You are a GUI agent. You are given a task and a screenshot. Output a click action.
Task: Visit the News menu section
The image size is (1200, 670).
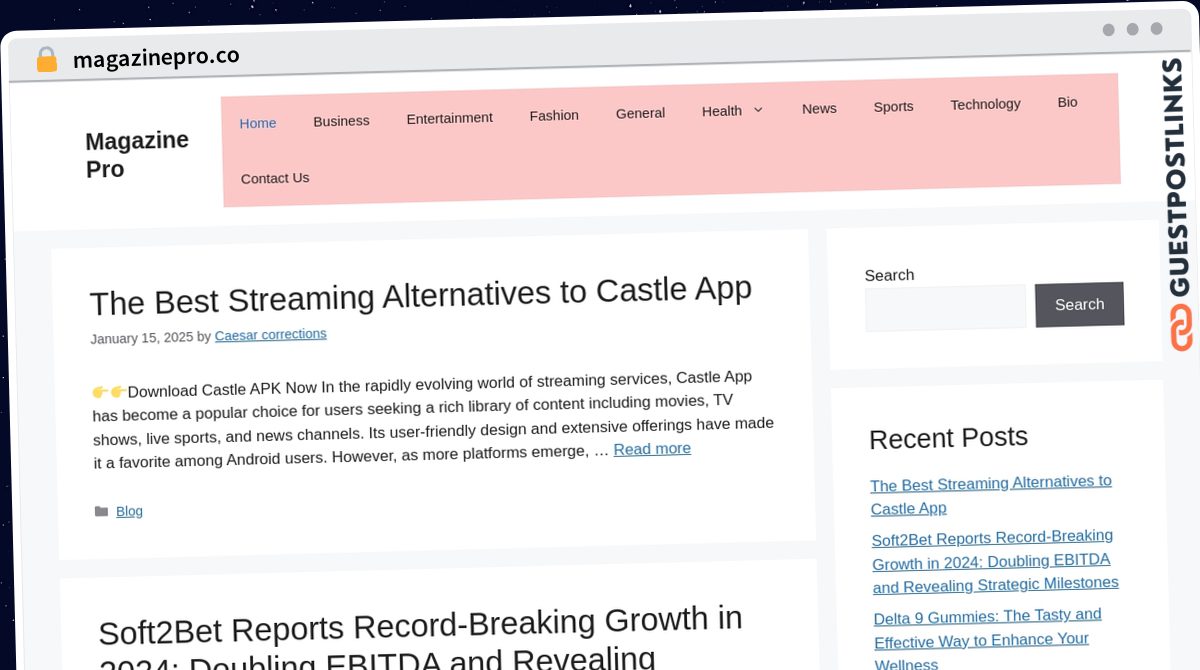(819, 108)
